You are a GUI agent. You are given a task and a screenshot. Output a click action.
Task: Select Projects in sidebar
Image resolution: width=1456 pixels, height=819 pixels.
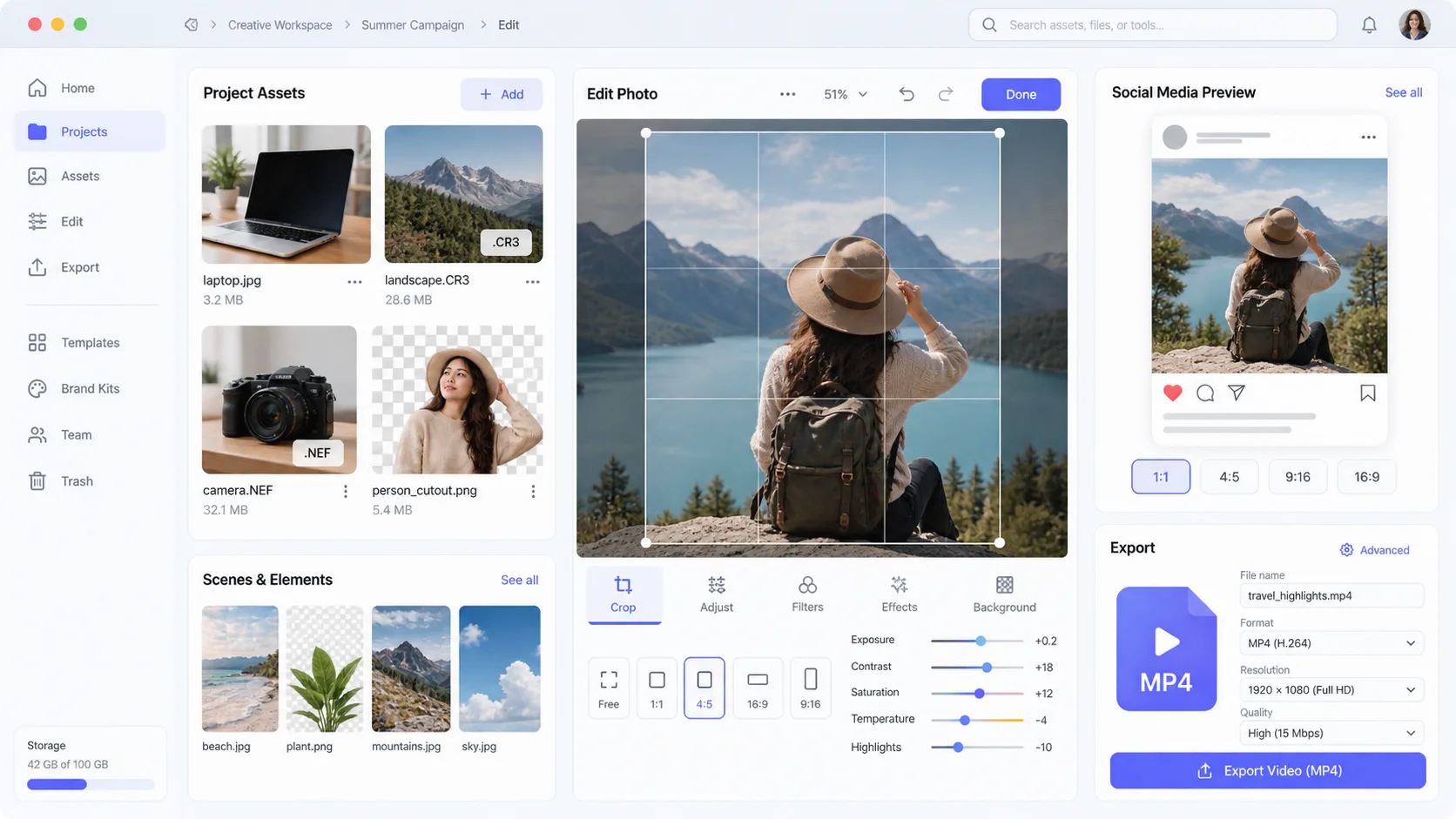click(90, 131)
